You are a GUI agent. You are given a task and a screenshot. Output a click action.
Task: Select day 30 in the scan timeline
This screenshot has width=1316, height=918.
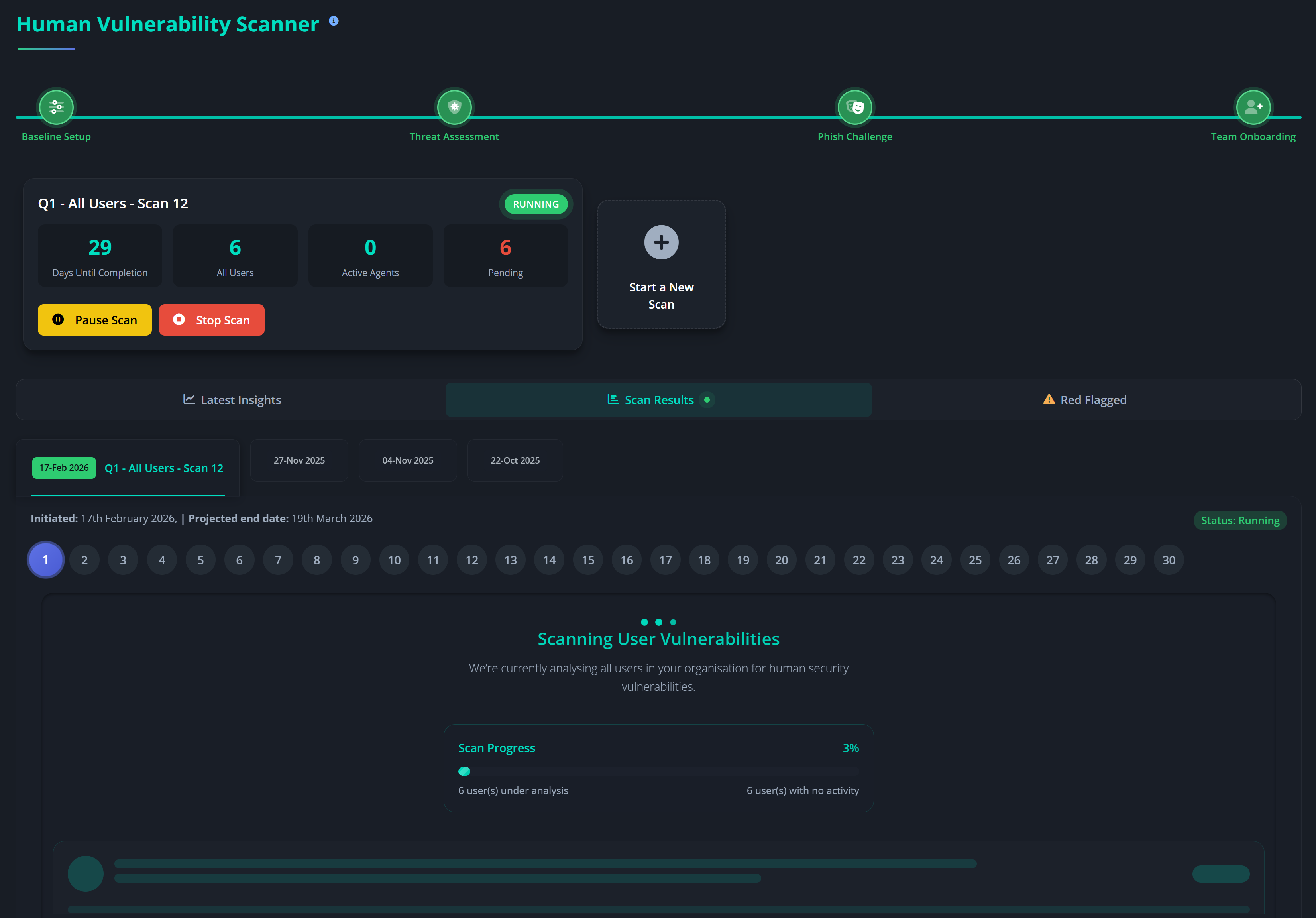click(x=1168, y=560)
